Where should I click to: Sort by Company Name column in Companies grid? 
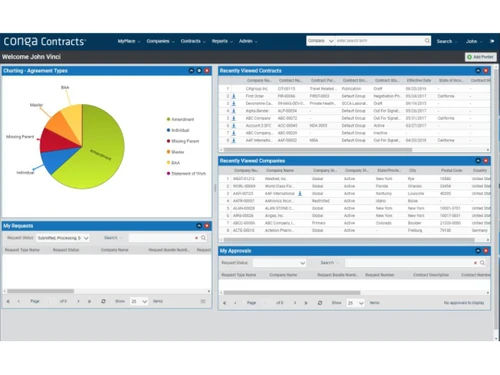coord(280,170)
